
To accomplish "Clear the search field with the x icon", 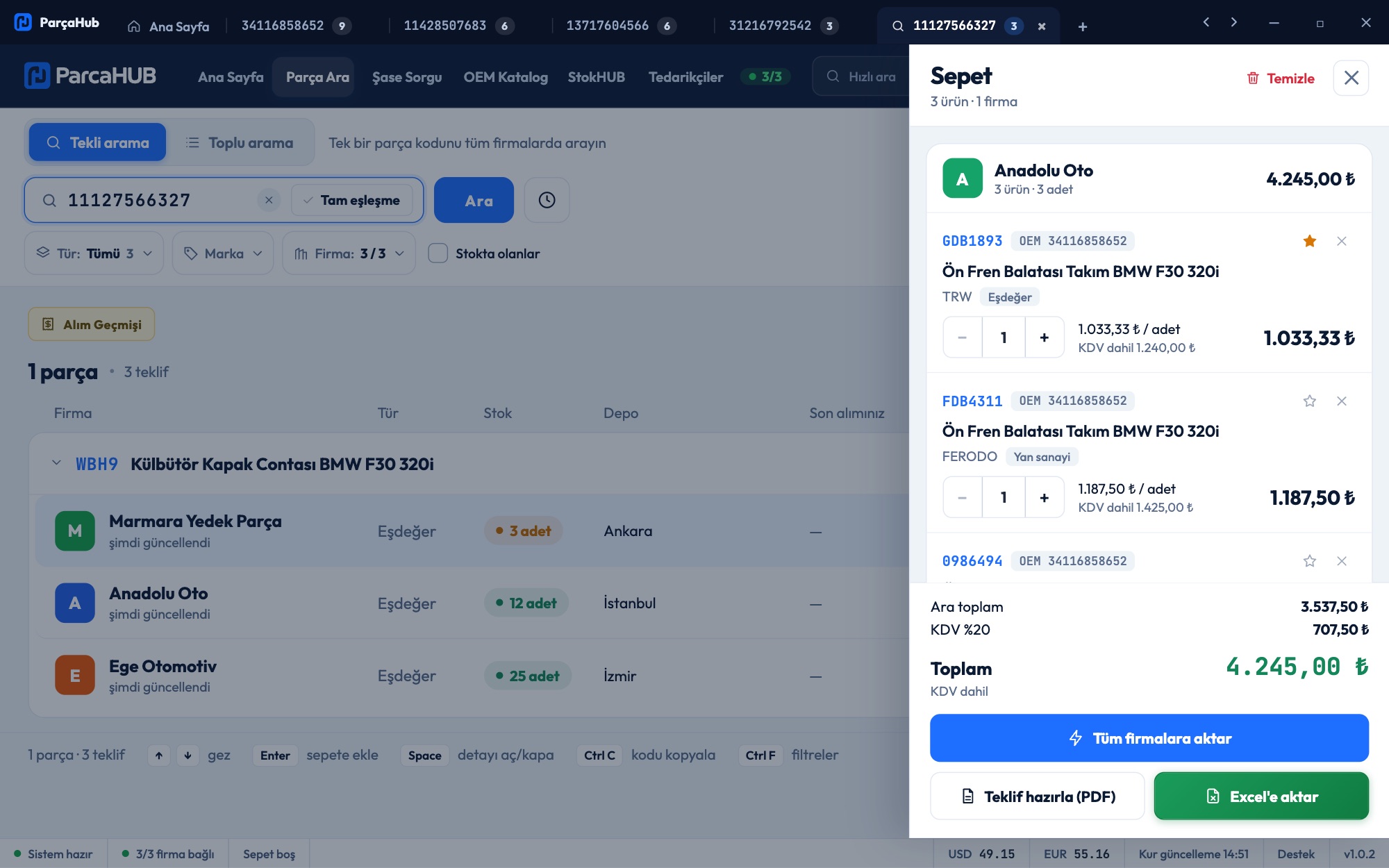I will (269, 200).
